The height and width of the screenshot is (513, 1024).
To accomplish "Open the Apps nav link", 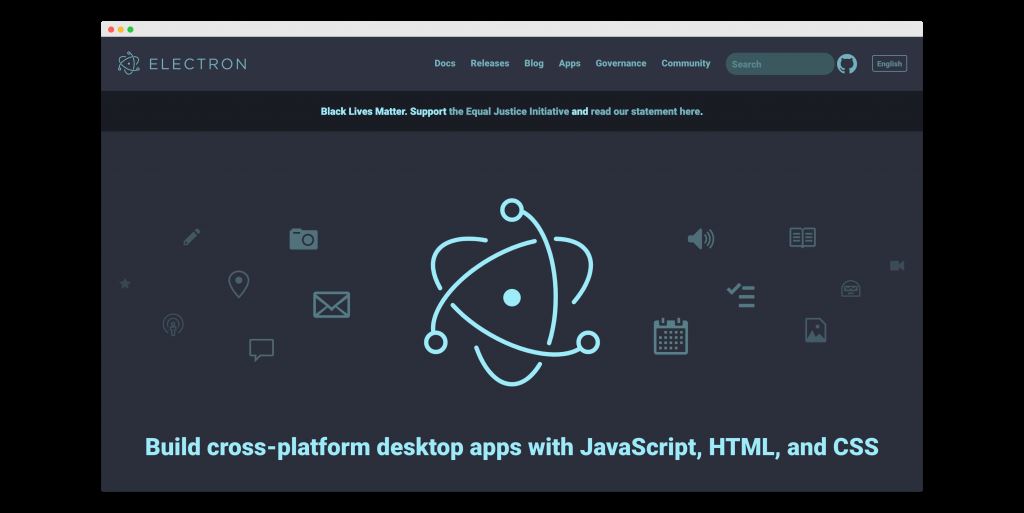I will click(569, 63).
